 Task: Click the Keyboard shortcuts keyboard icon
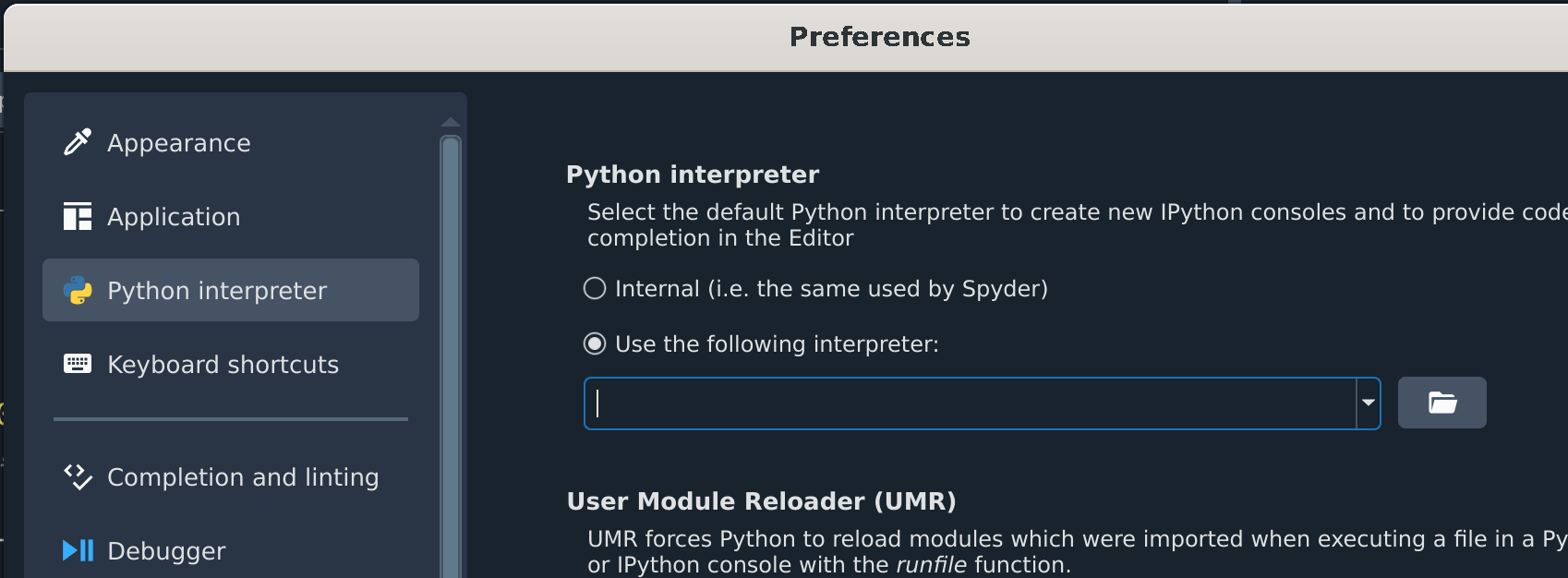[78, 364]
